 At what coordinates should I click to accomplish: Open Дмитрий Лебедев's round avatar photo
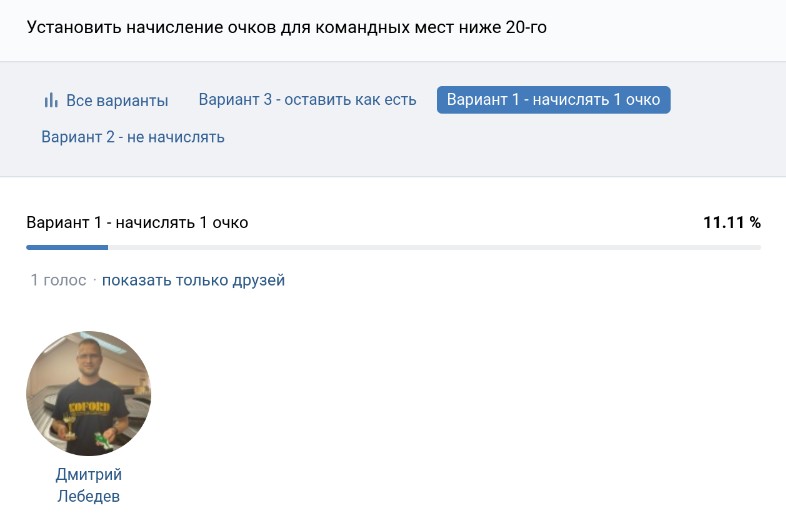88,393
